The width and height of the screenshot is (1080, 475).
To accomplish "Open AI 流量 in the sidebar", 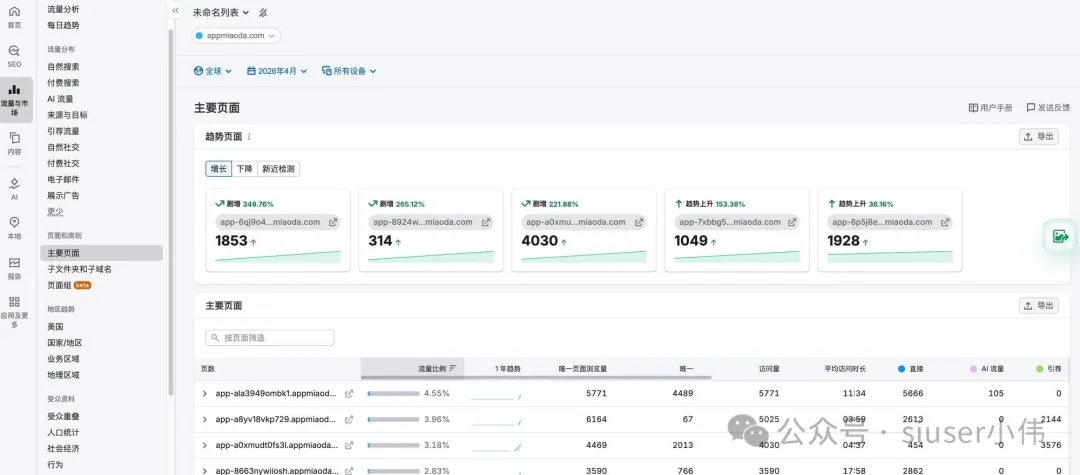I will click(61, 99).
